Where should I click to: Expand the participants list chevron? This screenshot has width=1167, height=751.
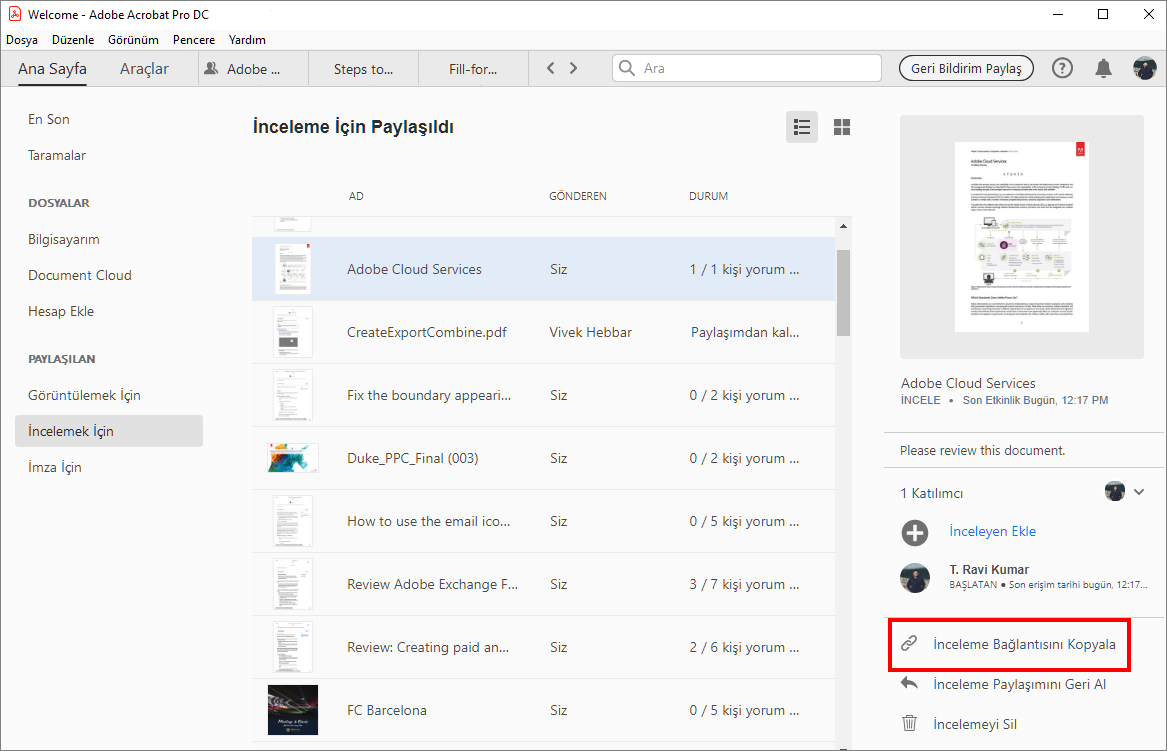click(x=1138, y=492)
